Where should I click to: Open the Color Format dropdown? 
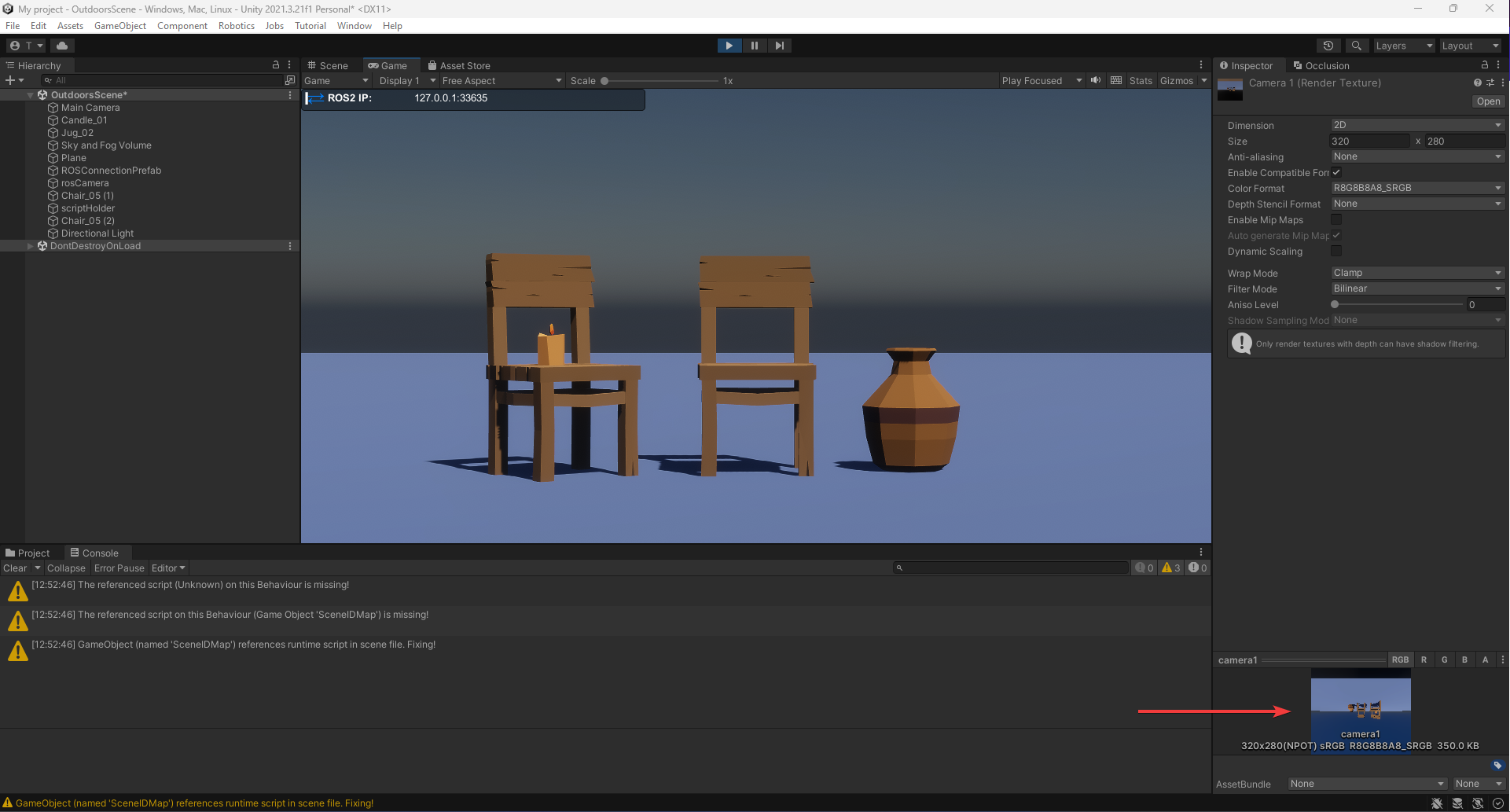coord(1417,188)
